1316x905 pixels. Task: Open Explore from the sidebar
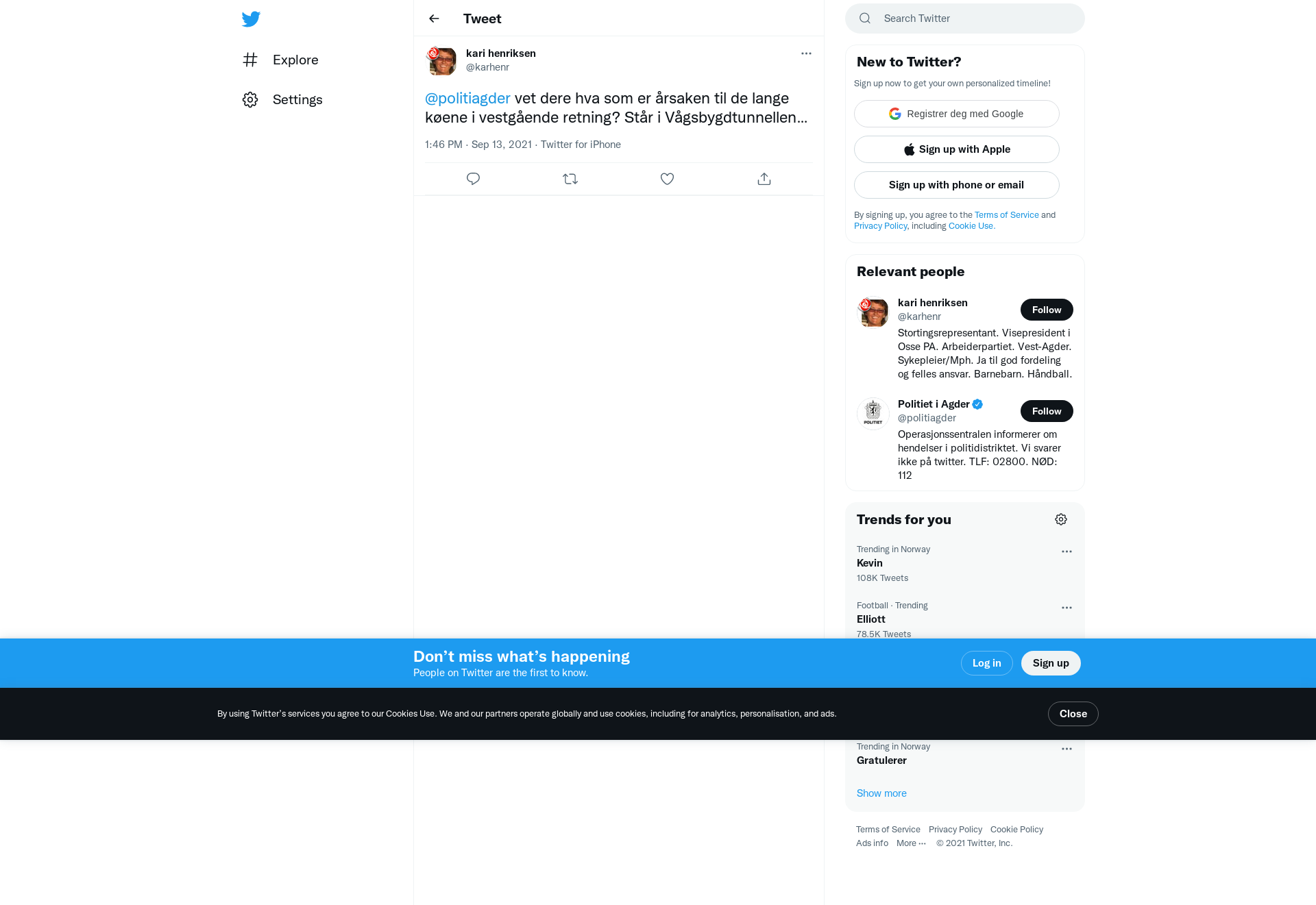point(280,60)
